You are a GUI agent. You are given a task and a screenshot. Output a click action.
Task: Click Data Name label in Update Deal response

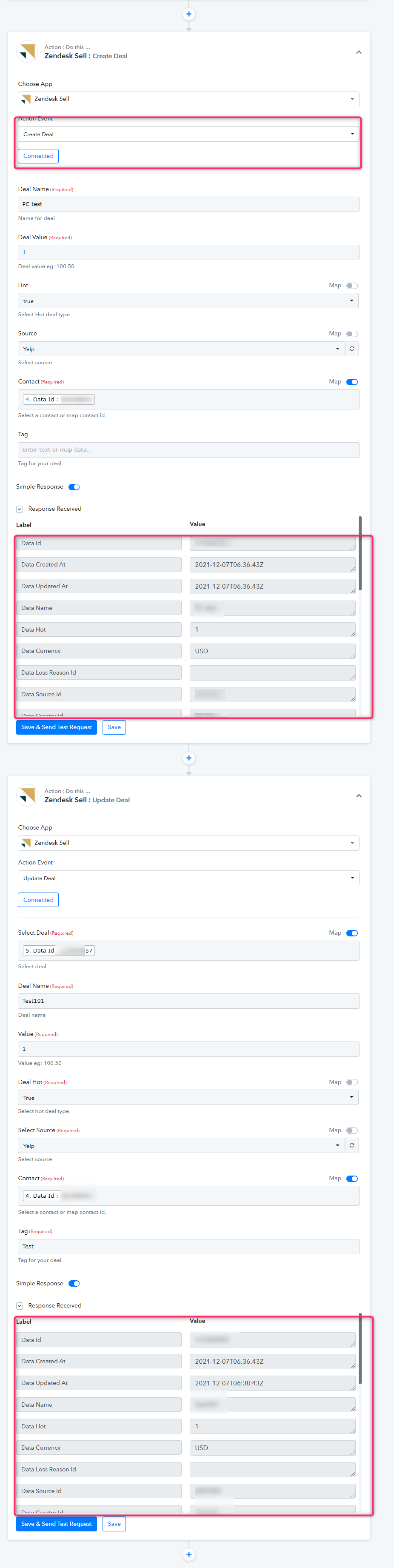point(99,1405)
